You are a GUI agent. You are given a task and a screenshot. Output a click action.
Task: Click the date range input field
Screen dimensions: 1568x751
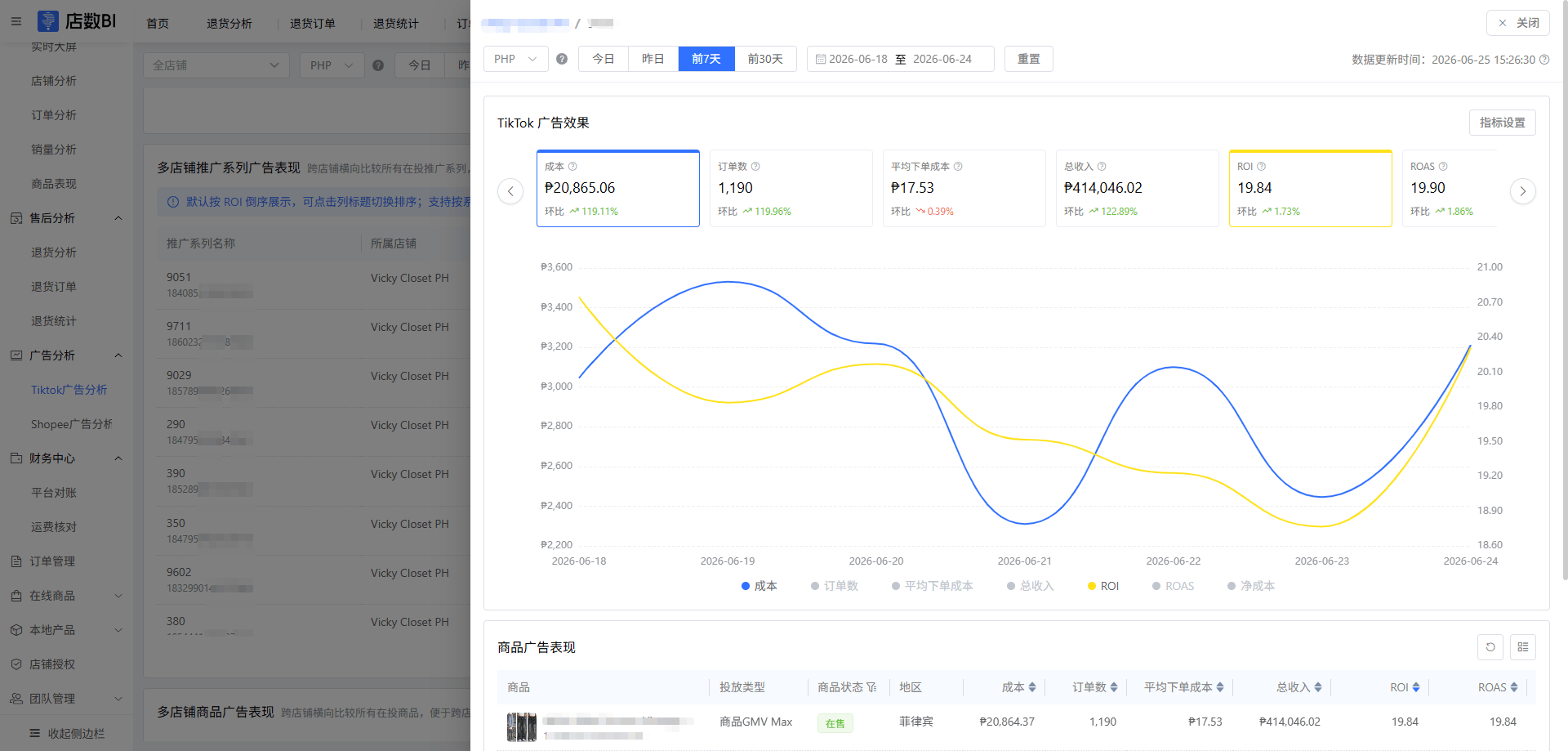click(901, 59)
